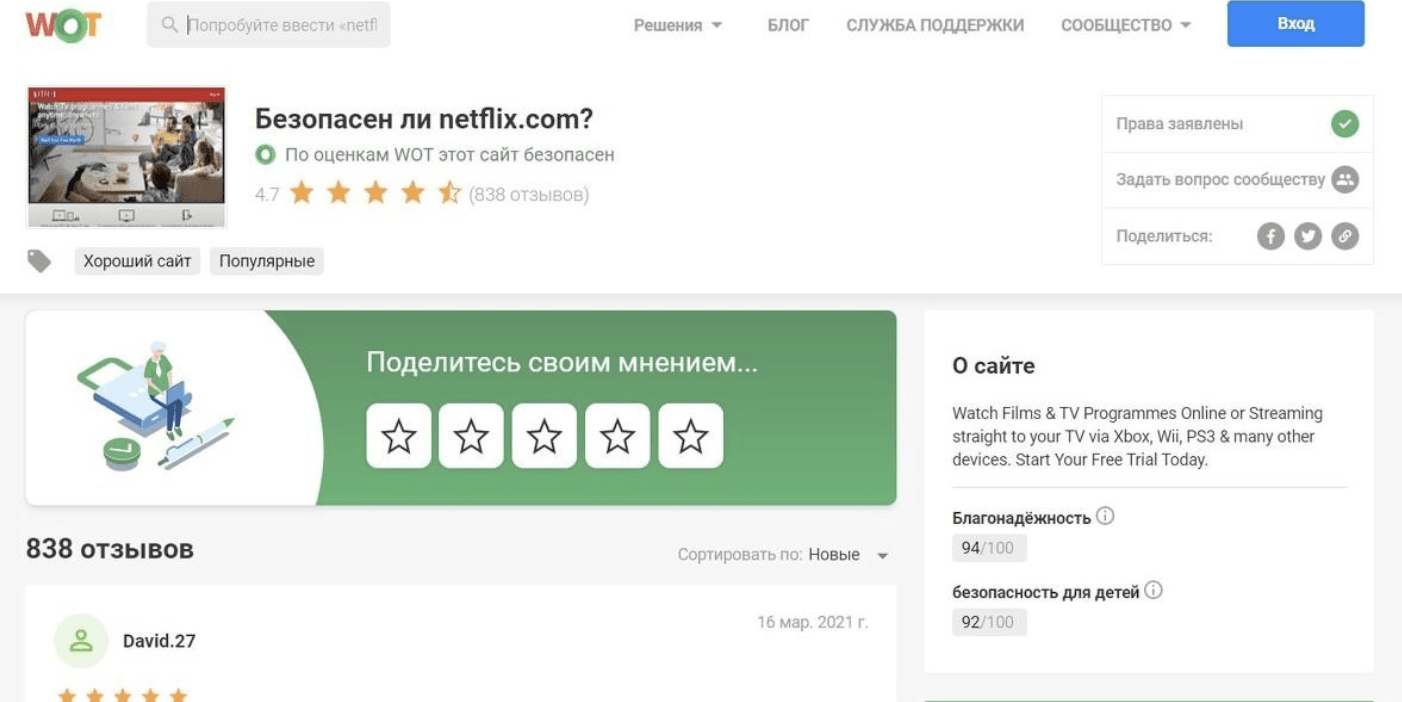The image size is (1402, 702).
Task: Click the 92/100 child safety score
Action: [989, 622]
